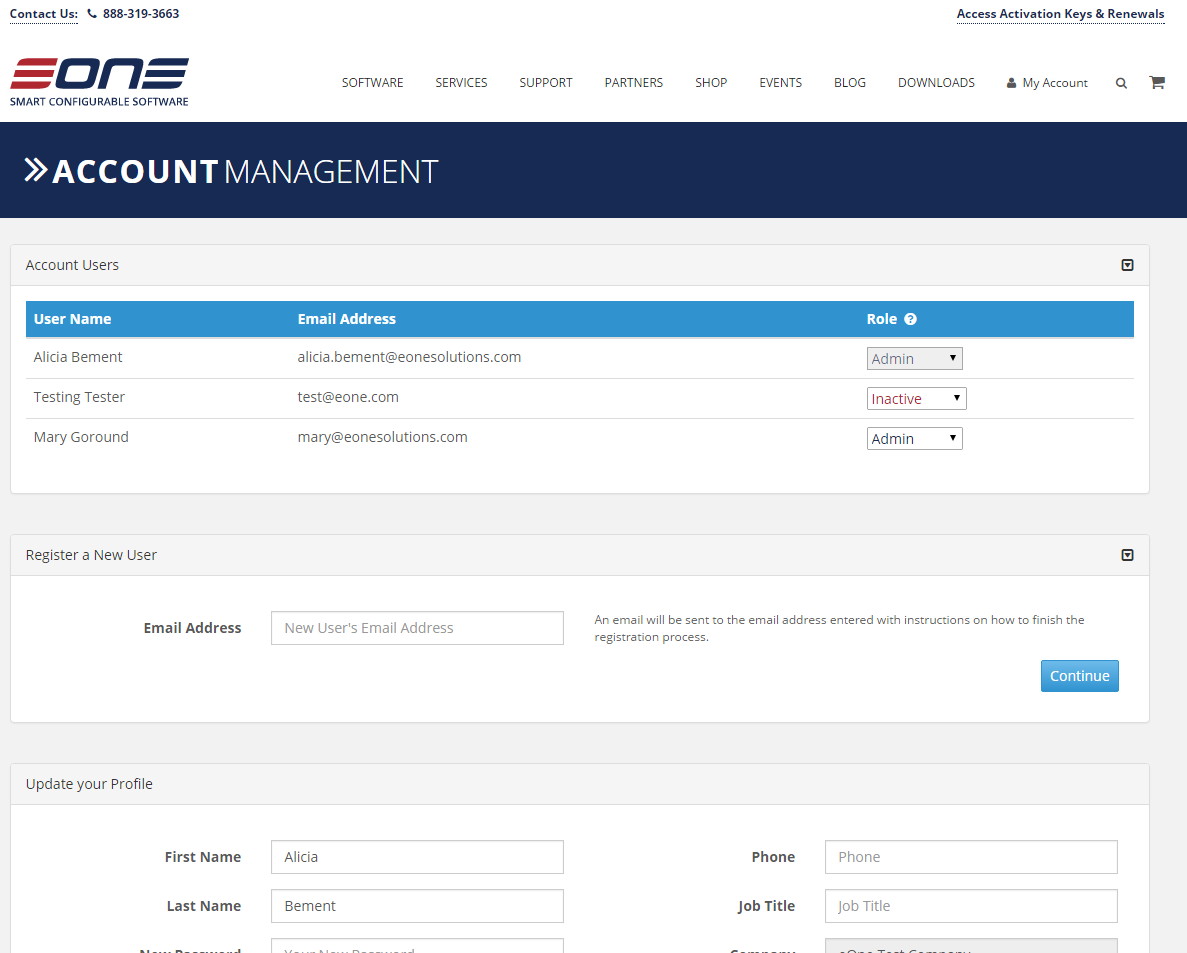Focus the Phone input field
The width and height of the screenshot is (1187, 953).
coord(971,857)
